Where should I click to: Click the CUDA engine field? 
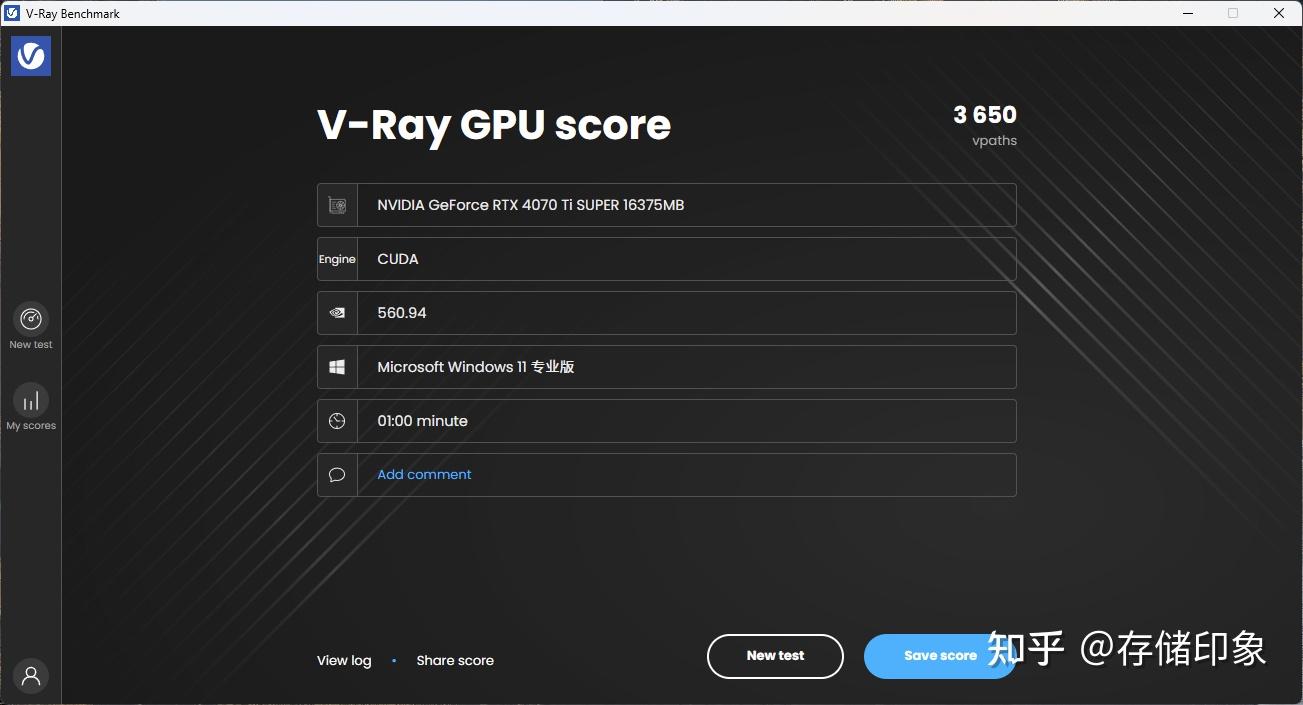point(690,258)
